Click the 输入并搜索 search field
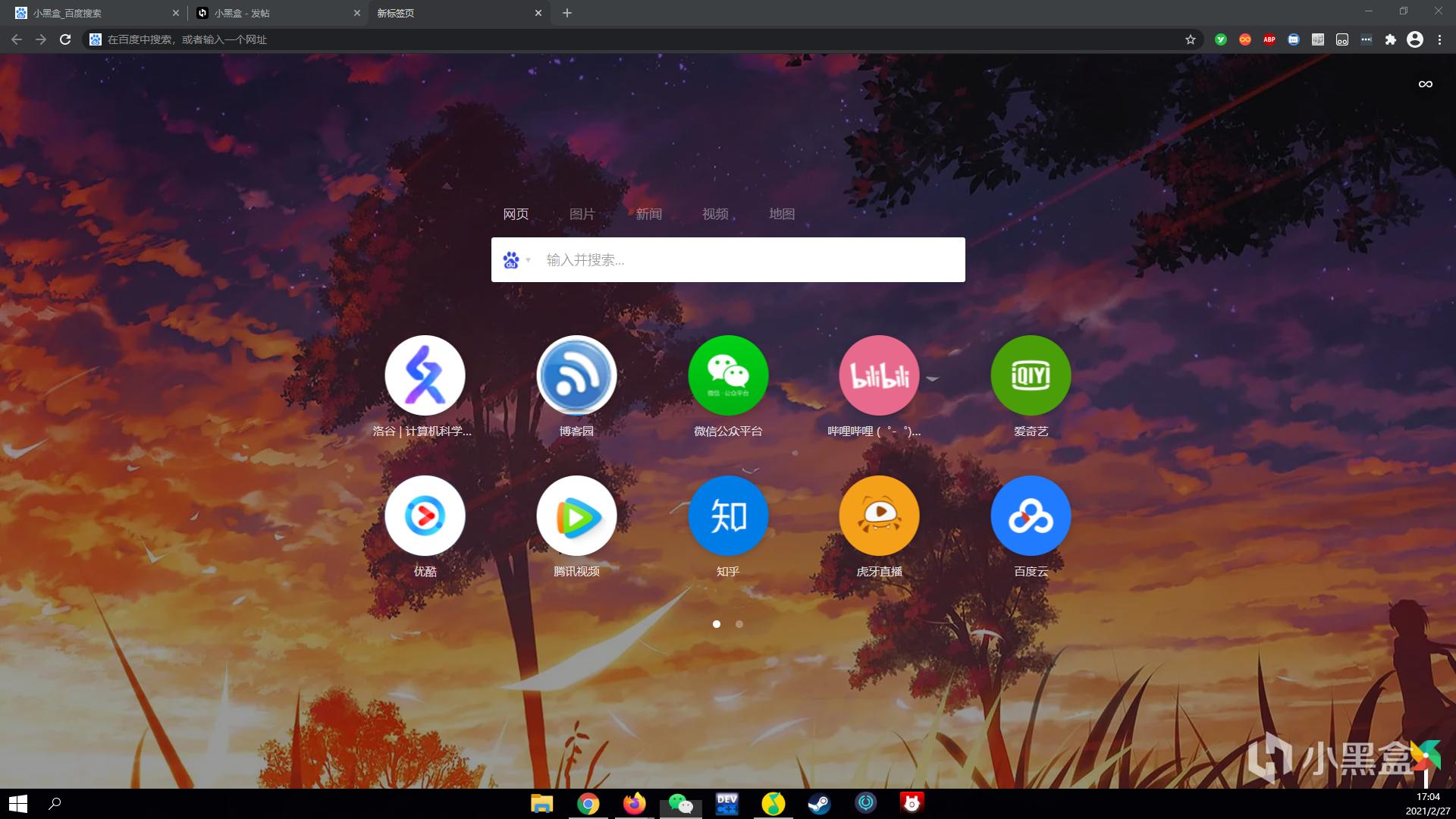Viewport: 1456px width, 819px height. pyautogui.click(x=751, y=260)
